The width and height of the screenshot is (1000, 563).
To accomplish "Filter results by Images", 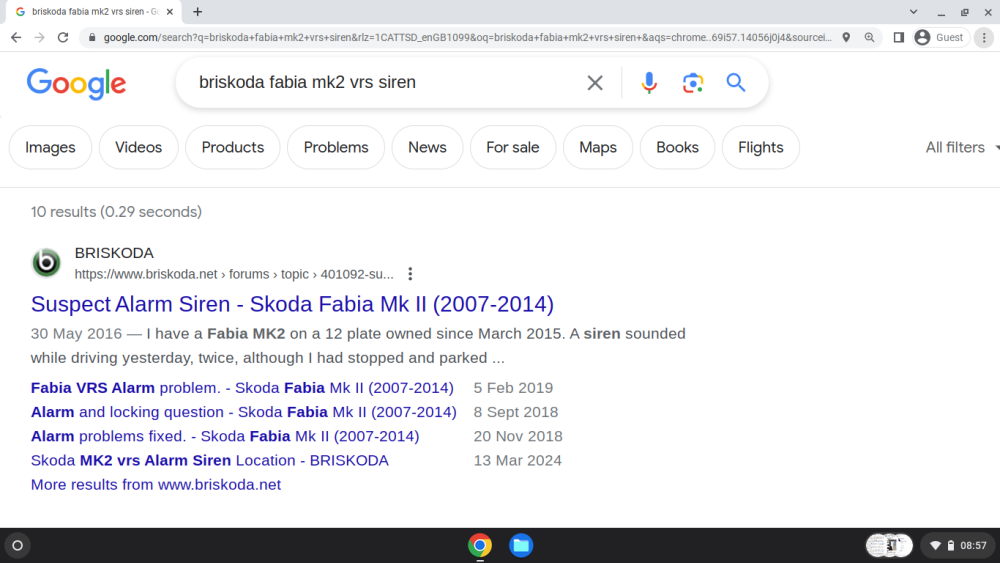I will point(50,147).
